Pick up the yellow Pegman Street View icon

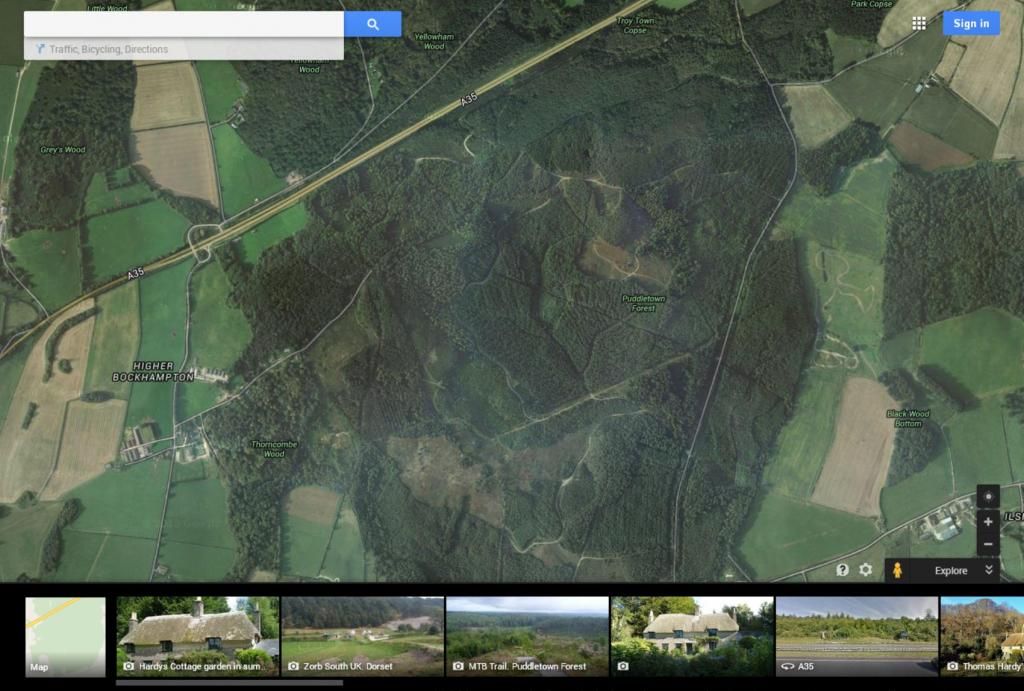pos(898,570)
